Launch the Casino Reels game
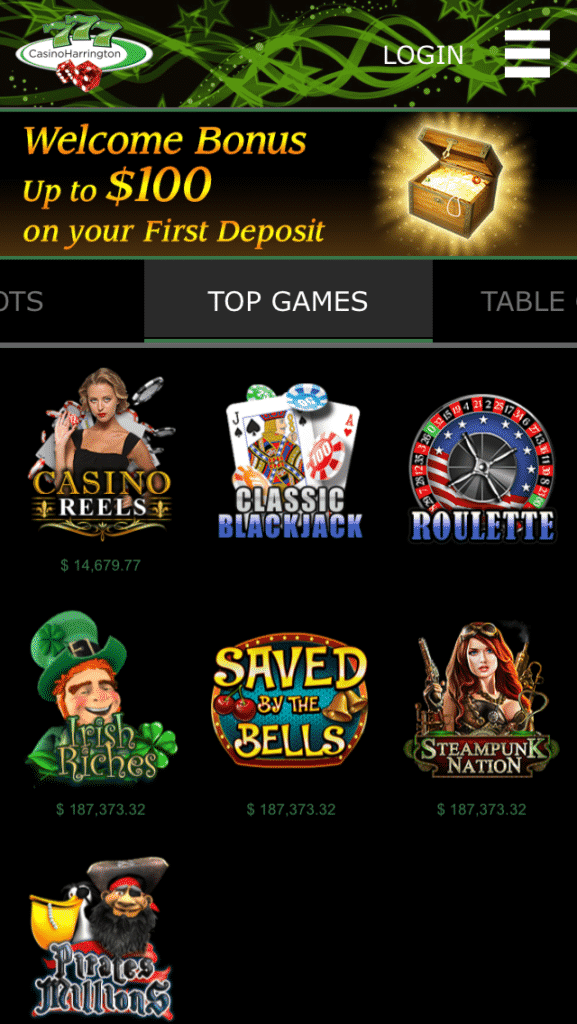The image size is (577, 1024). (x=101, y=455)
